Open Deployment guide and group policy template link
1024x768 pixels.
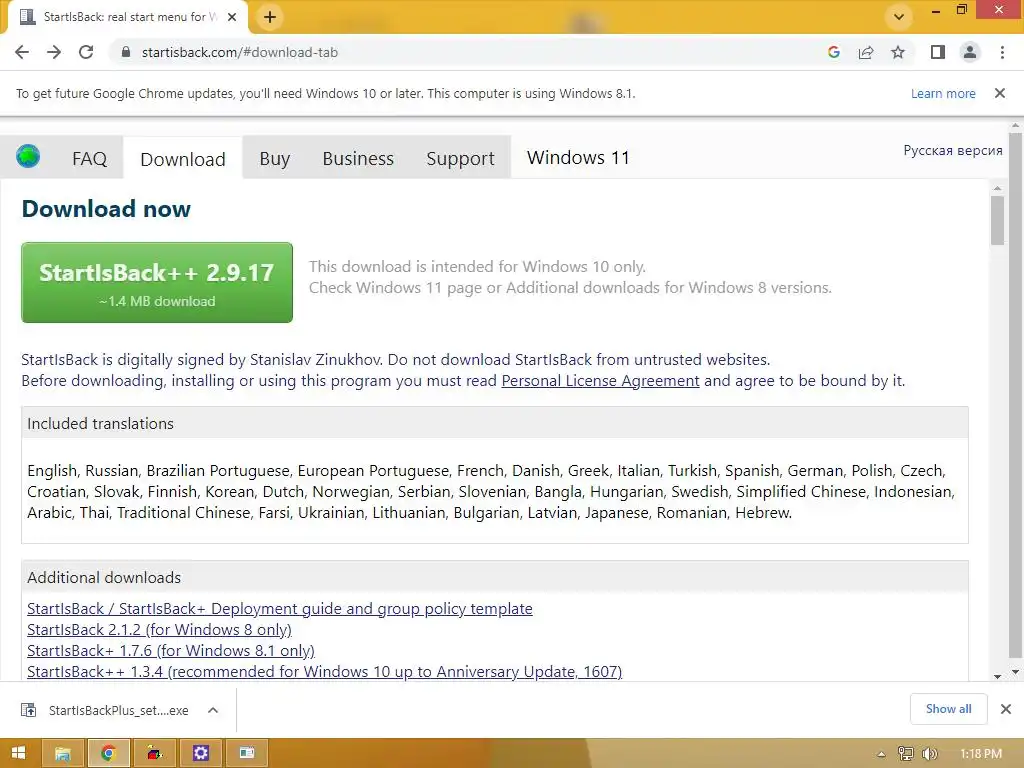click(x=280, y=609)
